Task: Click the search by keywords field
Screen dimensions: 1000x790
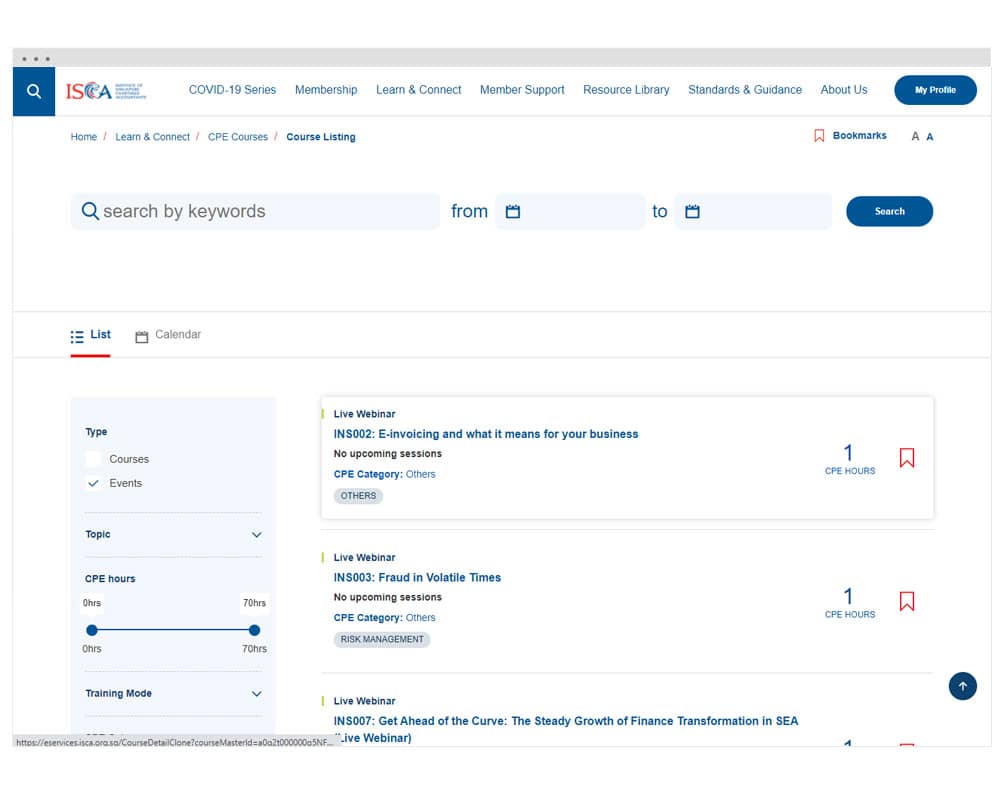Action: click(x=265, y=212)
